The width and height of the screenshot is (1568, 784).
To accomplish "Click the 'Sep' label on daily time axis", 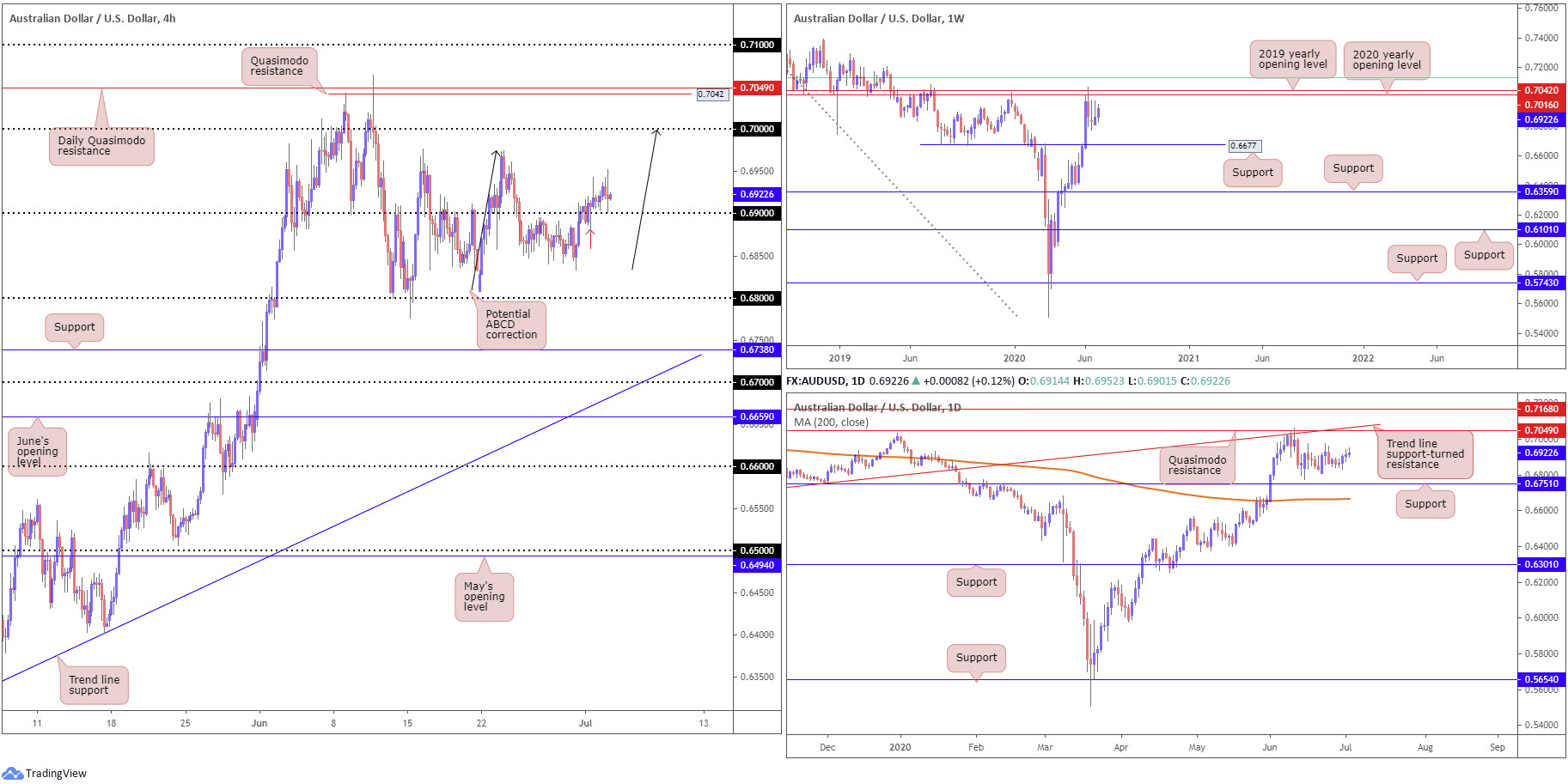I will [x=1498, y=747].
